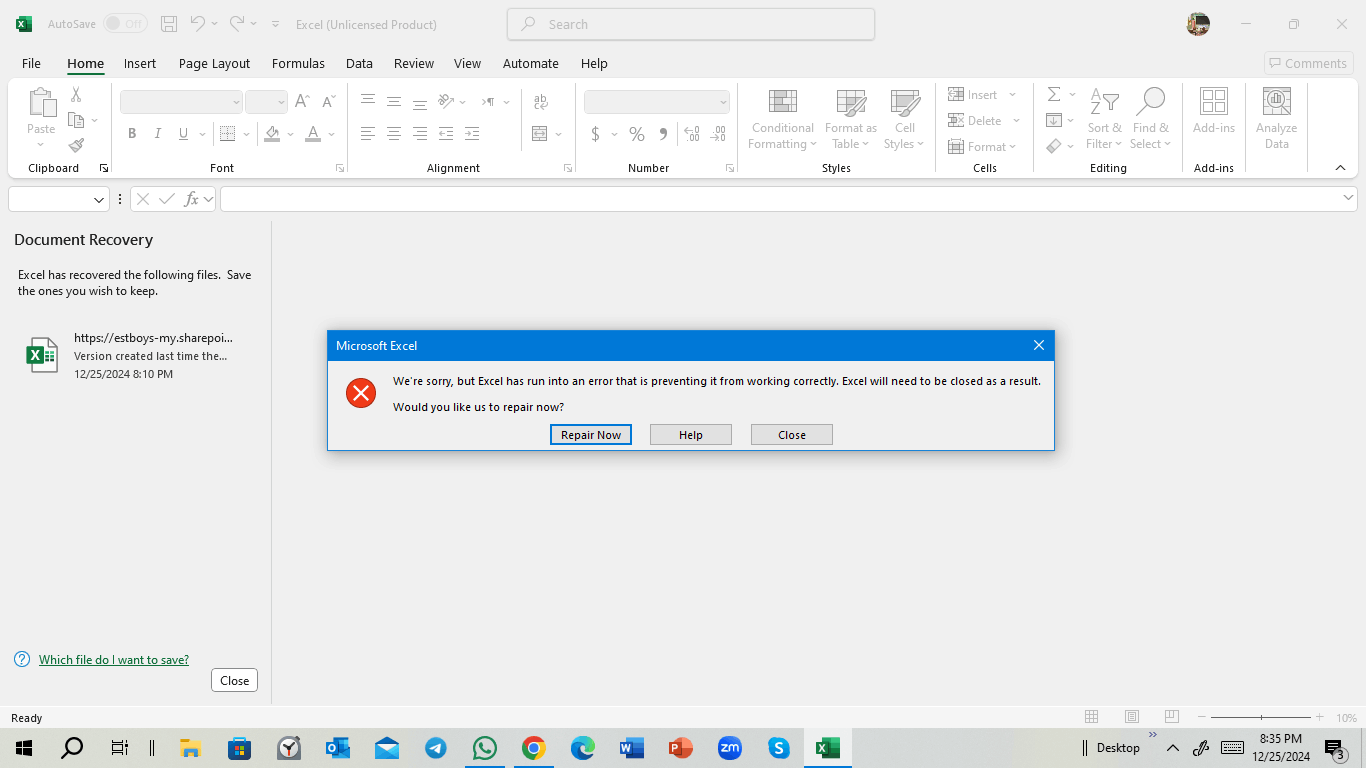Click the Borders icon
The height and width of the screenshot is (768, 1366).
coord(227,134)
